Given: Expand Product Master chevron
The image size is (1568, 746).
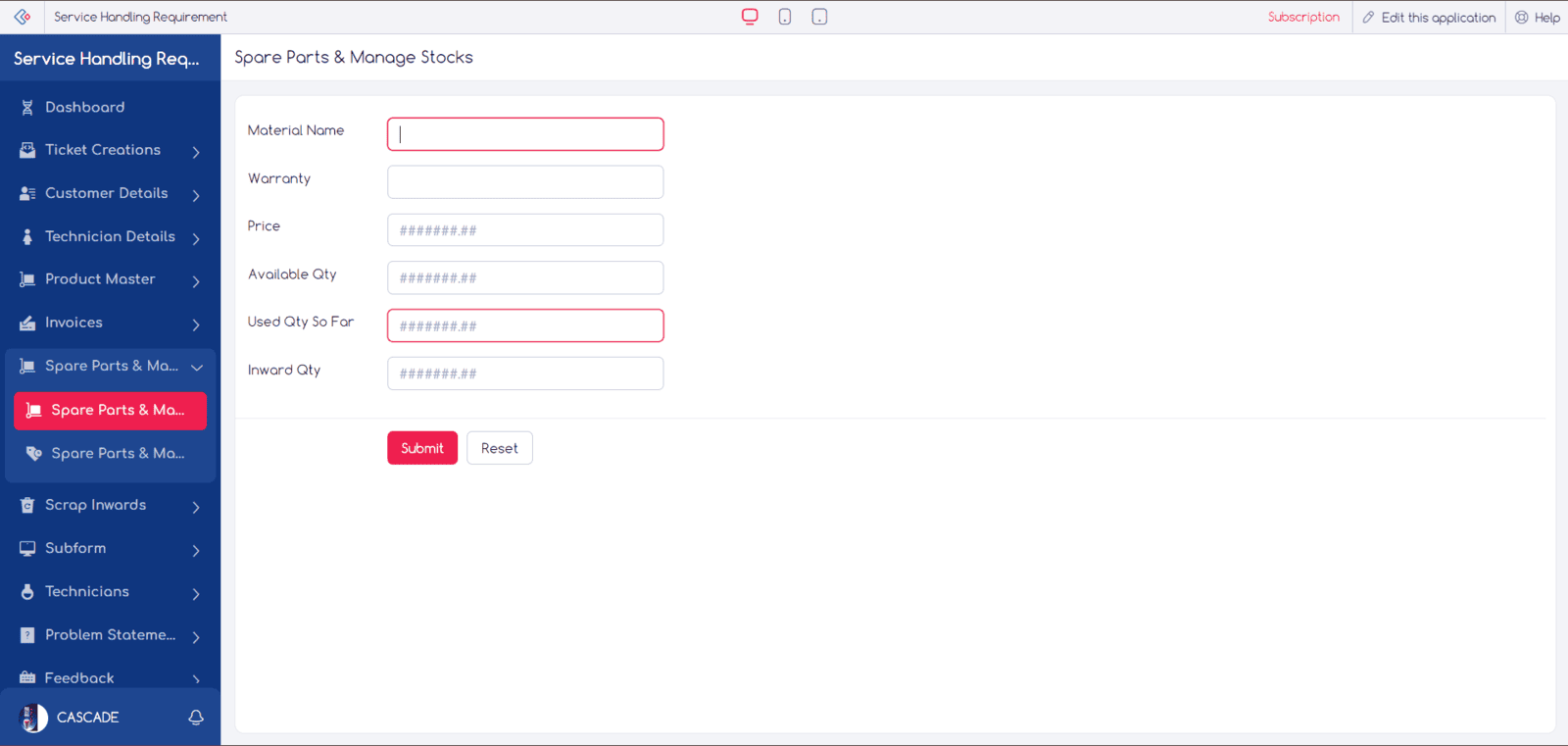Looking at the screenshot, I should pos(196,281).
